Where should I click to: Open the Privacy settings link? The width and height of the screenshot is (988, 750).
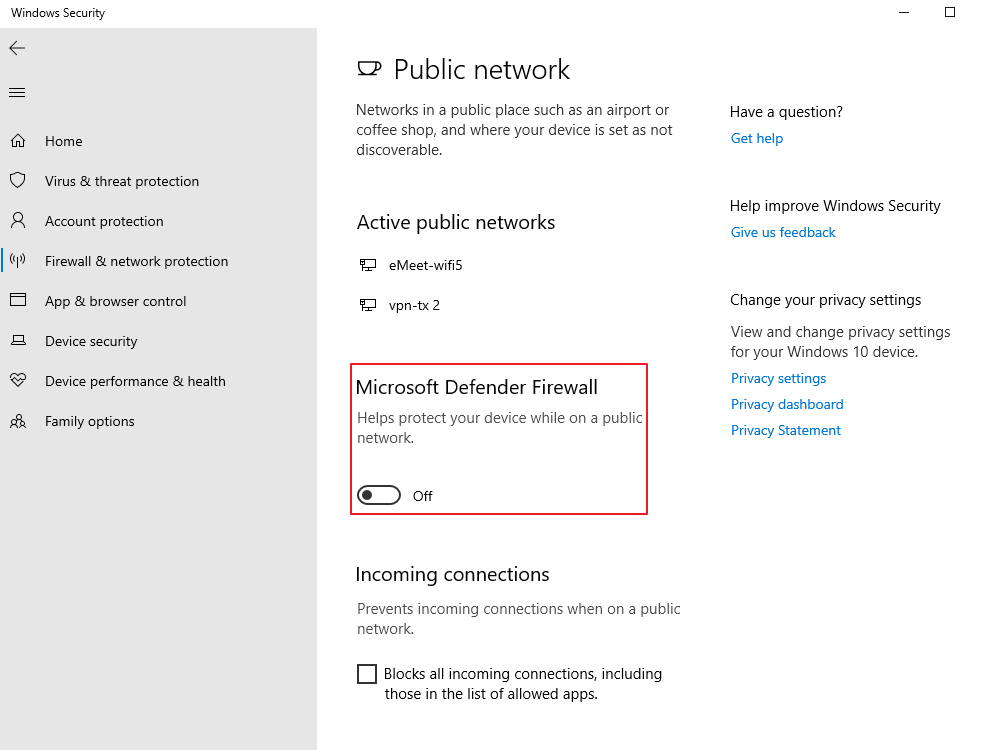point(778,378)
